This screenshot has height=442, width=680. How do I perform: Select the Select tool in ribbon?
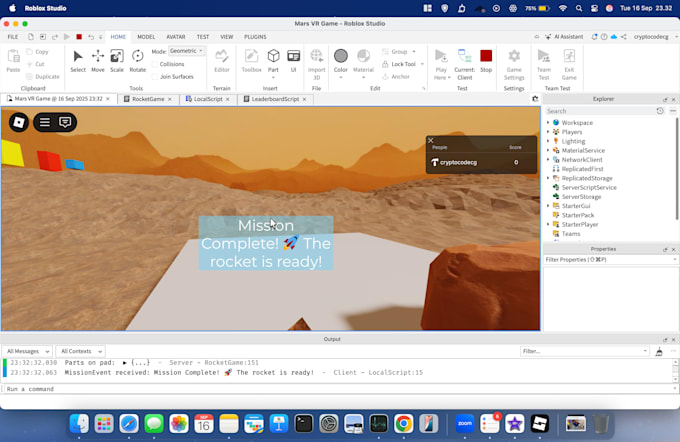(78, 61)
